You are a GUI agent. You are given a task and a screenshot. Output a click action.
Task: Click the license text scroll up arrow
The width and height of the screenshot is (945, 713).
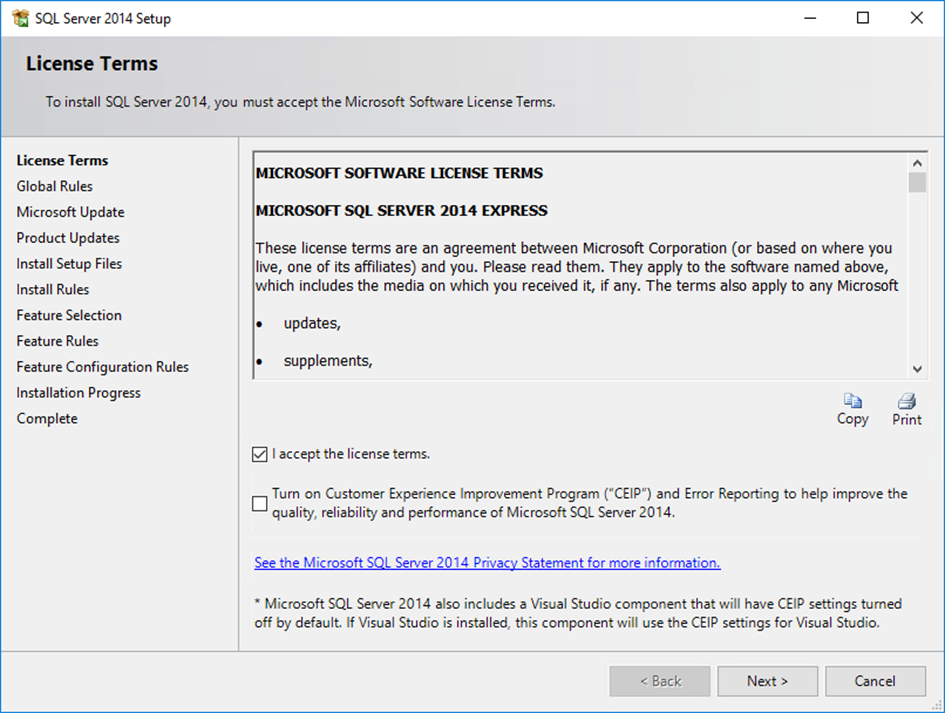(x=917, y=163)
